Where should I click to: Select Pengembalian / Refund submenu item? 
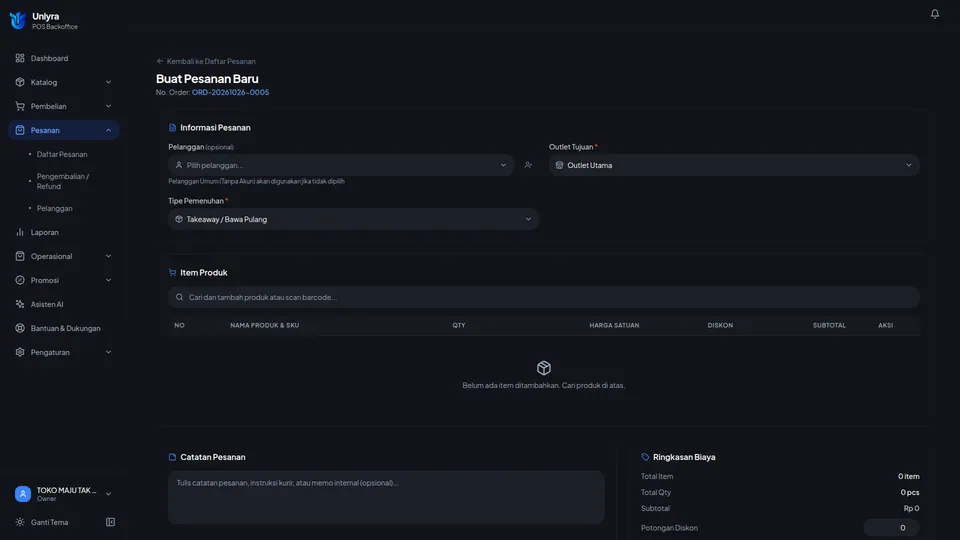[62, 181]
